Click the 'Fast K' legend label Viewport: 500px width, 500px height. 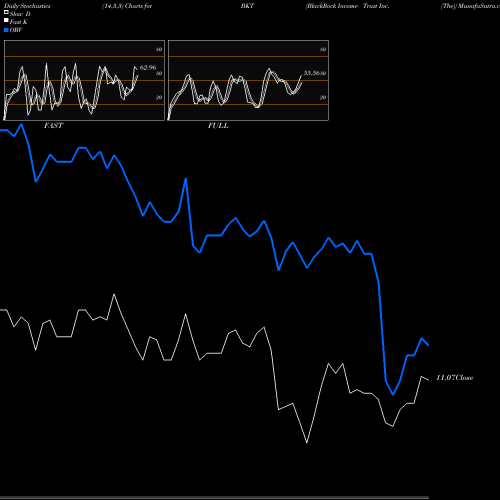[19, 22]
